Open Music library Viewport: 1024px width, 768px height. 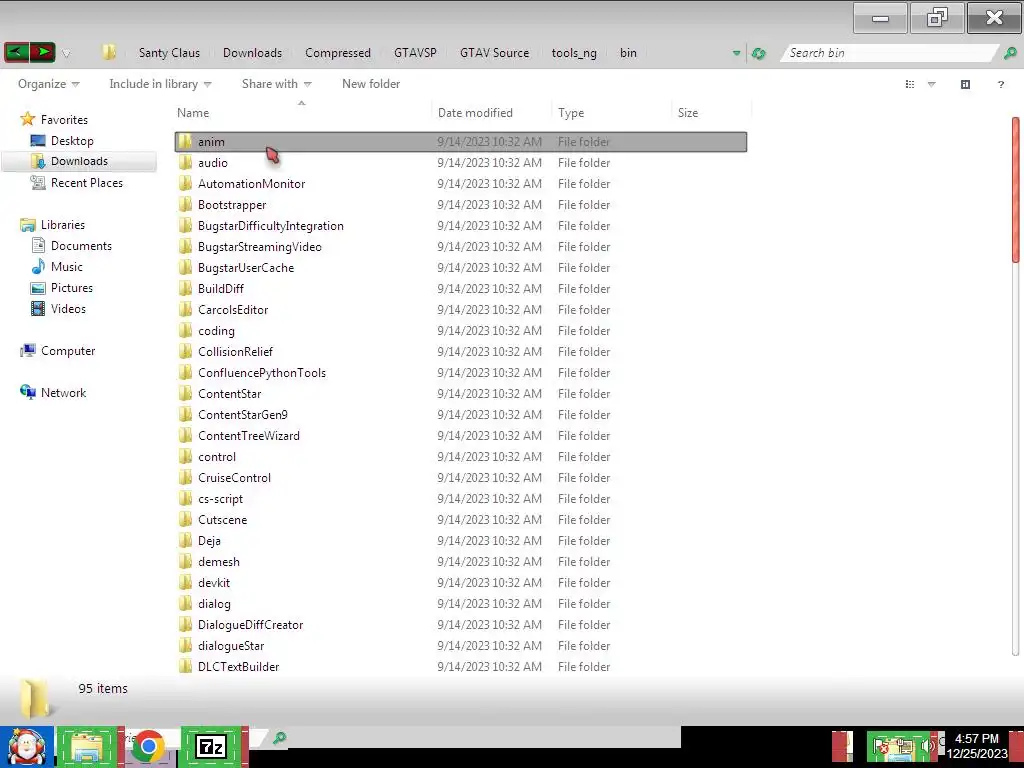(67, 266)
